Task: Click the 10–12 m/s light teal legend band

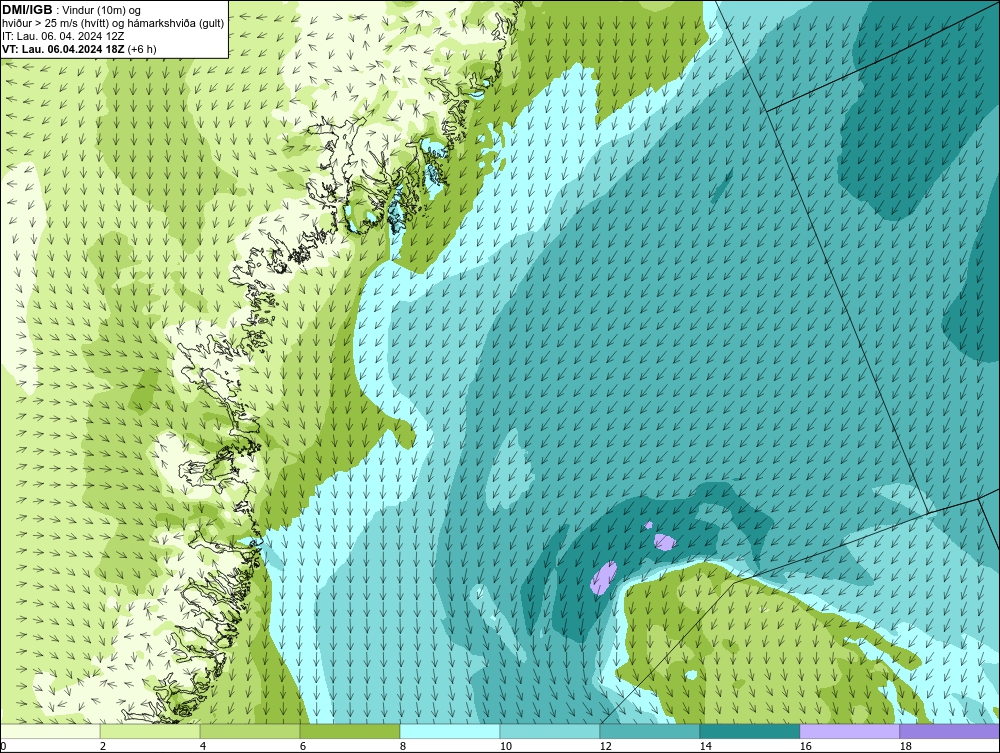Action: click(x=550, y=731)
